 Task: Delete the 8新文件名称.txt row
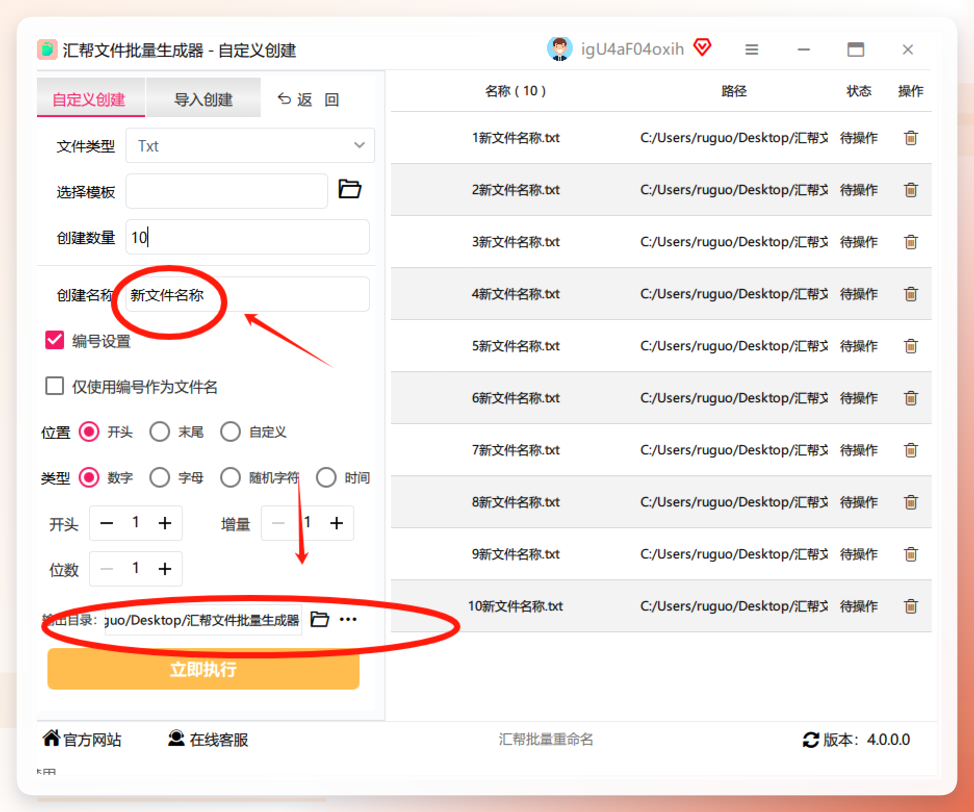pyautogui.click(x=911, y=502)
